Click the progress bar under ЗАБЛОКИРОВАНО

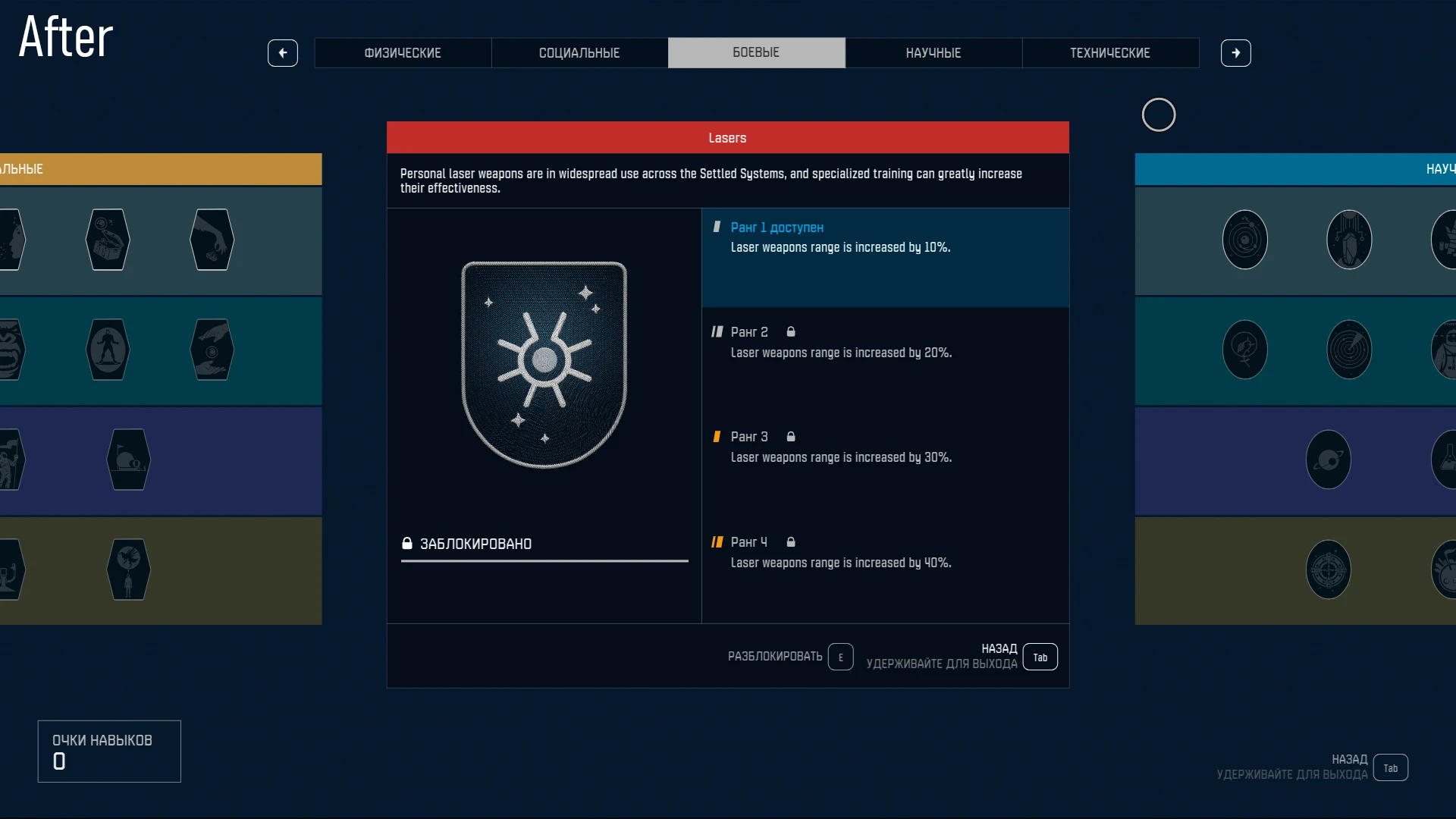click(x=544, y=561)
